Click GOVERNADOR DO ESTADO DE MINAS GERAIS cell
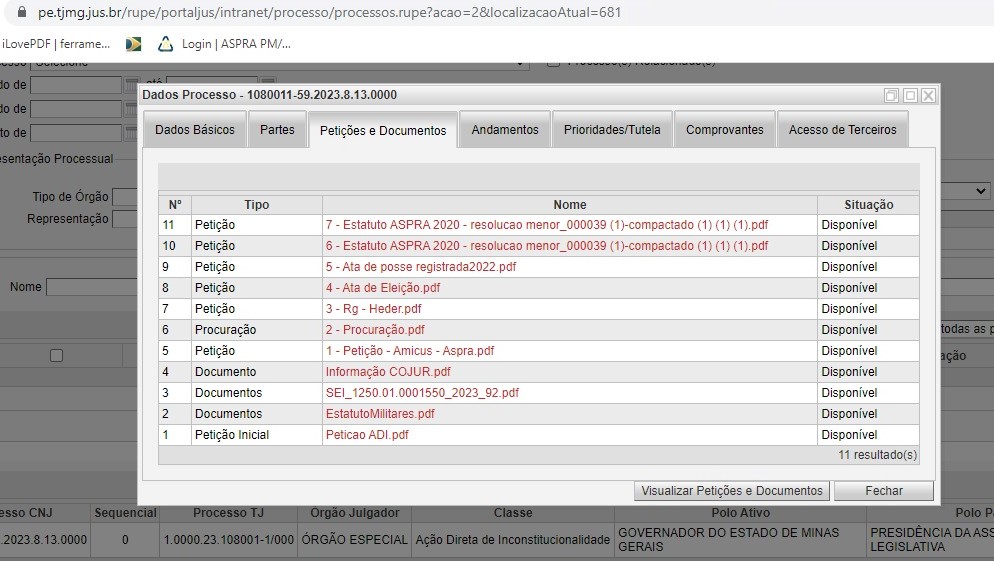This screenshot has width=994, height=561. (x=740, y=539)
